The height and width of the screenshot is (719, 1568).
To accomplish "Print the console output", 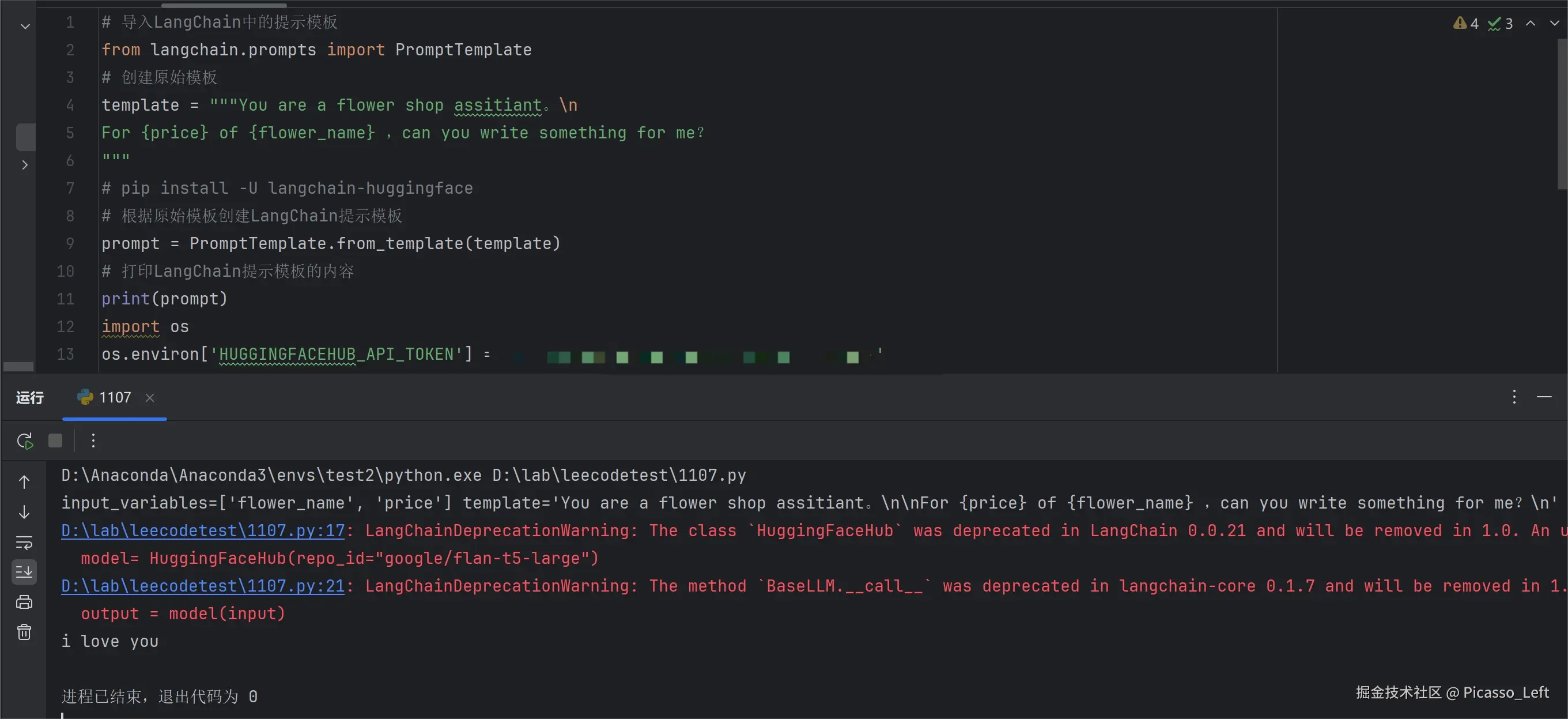I will click(x=24, y=602).
